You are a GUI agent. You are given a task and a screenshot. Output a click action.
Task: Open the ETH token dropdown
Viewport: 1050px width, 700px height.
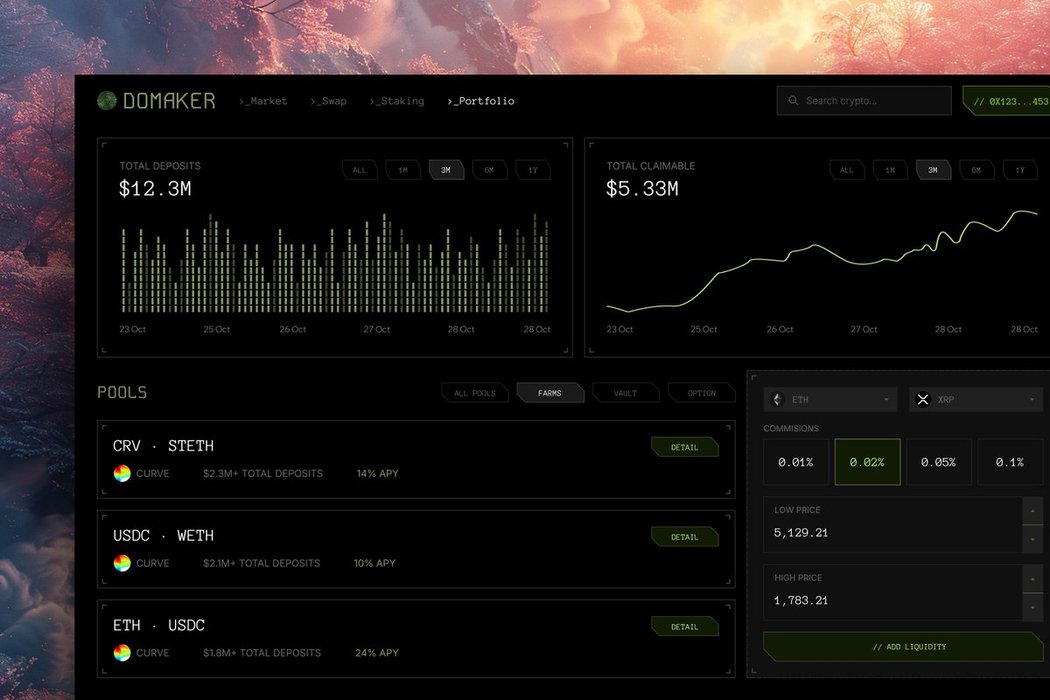[886, 400]
